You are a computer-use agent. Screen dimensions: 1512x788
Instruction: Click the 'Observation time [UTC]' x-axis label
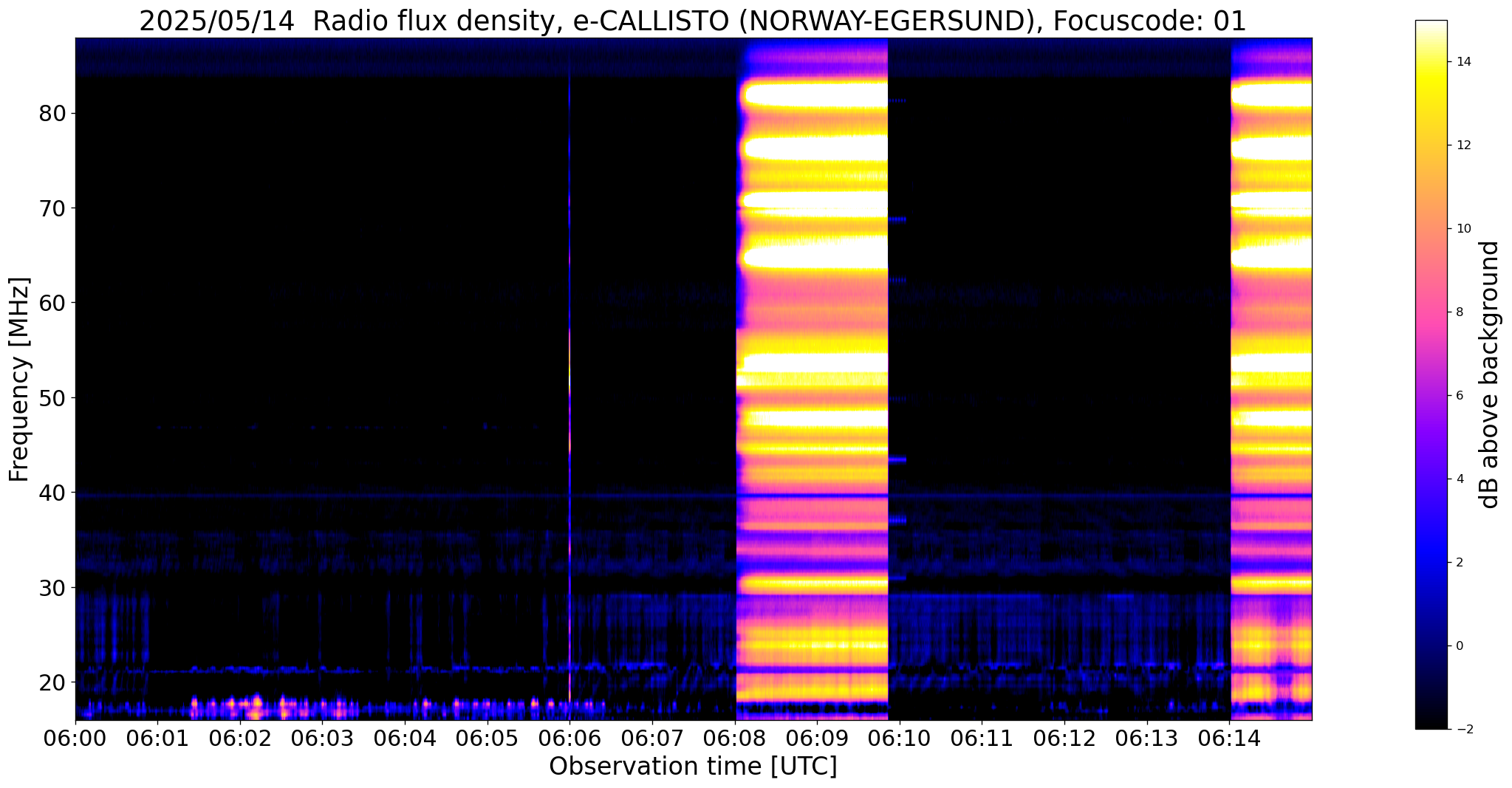click(693, 766)
